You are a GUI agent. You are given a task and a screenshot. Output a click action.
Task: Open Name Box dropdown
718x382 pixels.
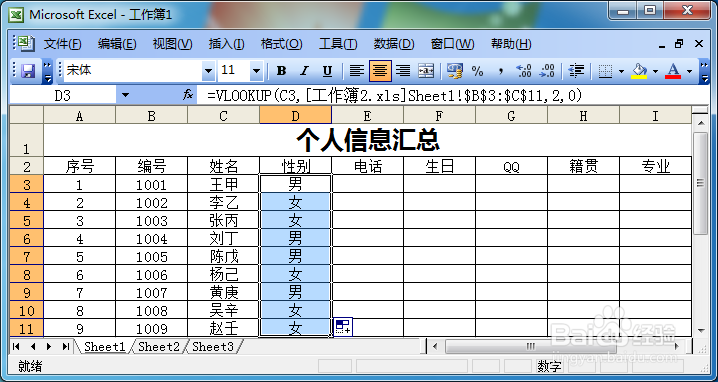pos(125,96)
